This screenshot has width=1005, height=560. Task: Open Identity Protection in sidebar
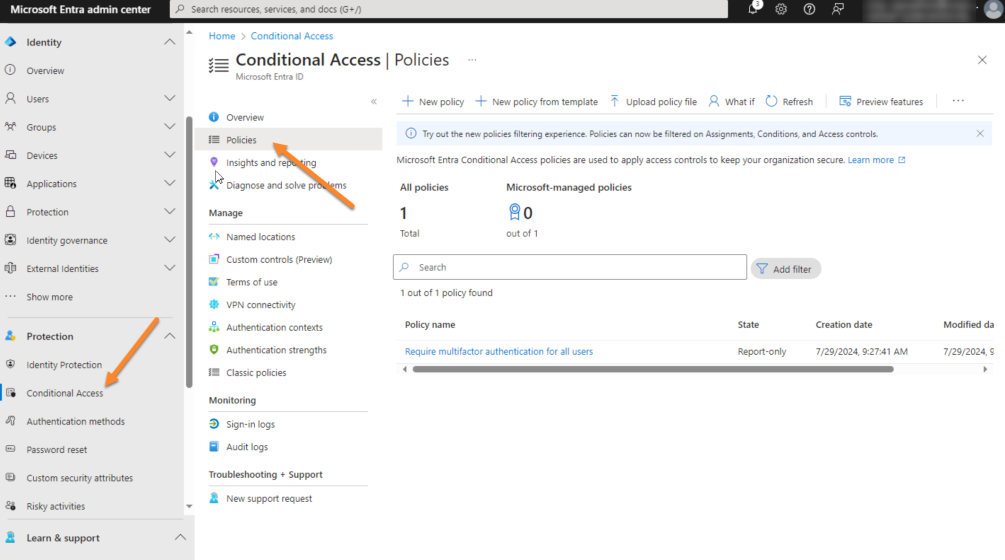coord(64,365)
